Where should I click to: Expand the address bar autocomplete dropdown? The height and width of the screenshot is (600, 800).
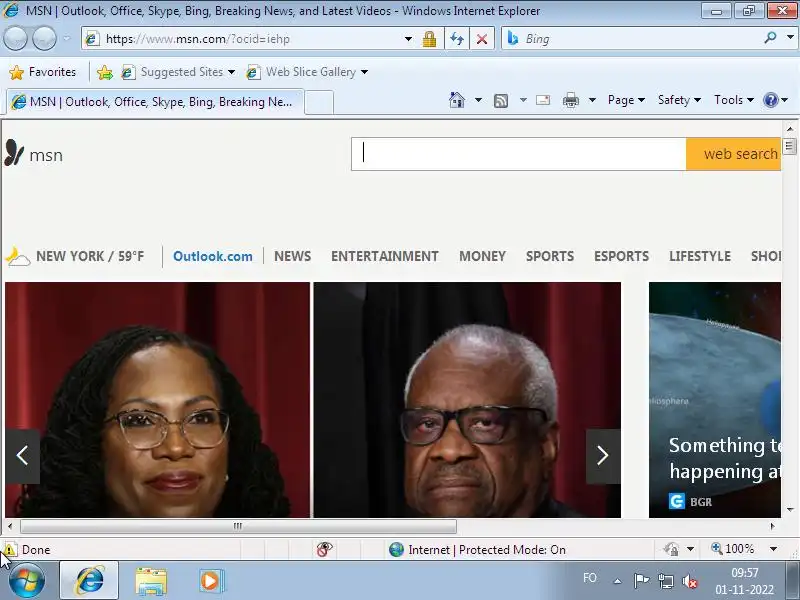pos(408,39)
